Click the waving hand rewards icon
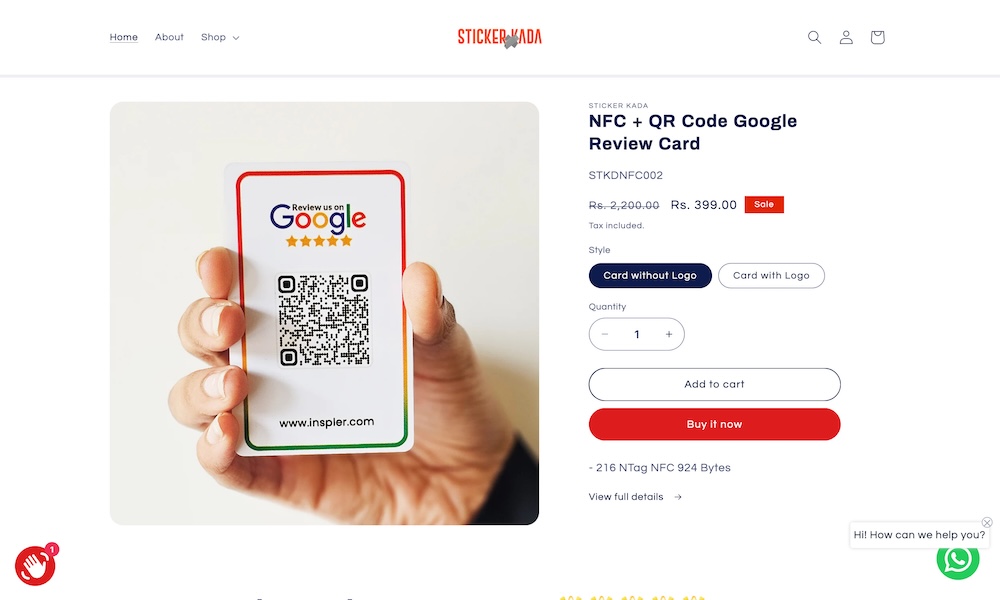The height and width of the screenshot is (600, 1000). 35,565
